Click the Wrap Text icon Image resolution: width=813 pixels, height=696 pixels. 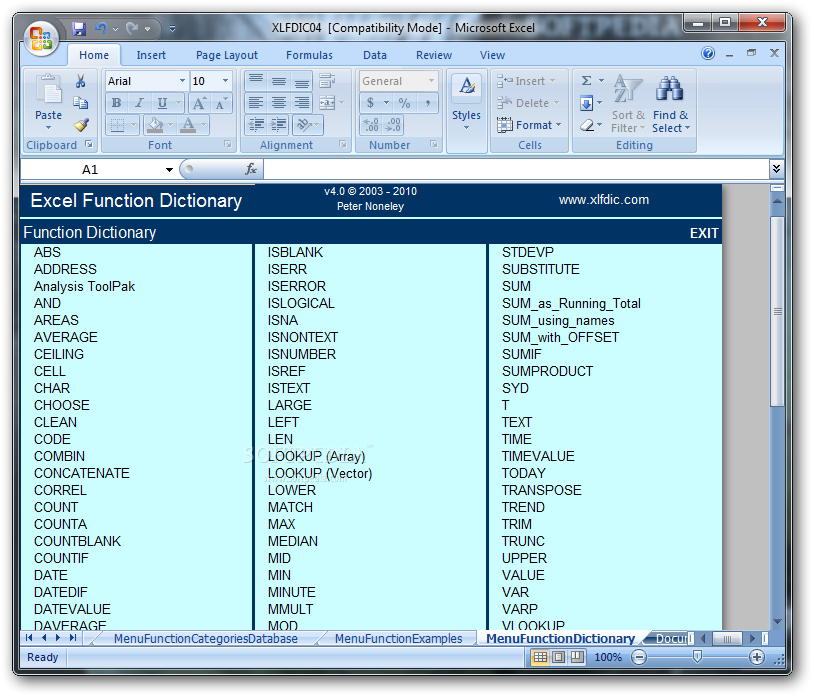tap(327, 81)
